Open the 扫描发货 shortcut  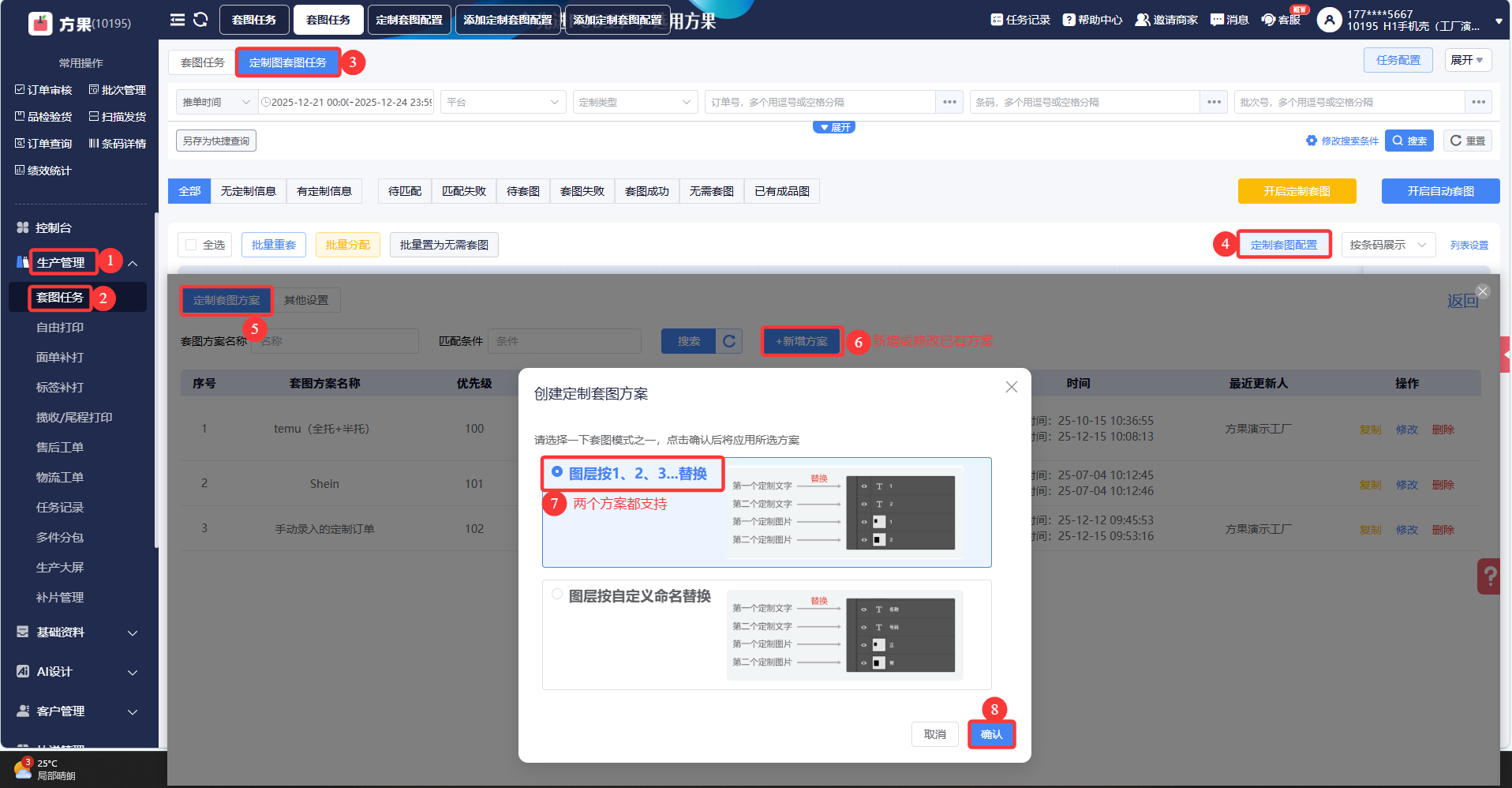click(x=118, y=117)
